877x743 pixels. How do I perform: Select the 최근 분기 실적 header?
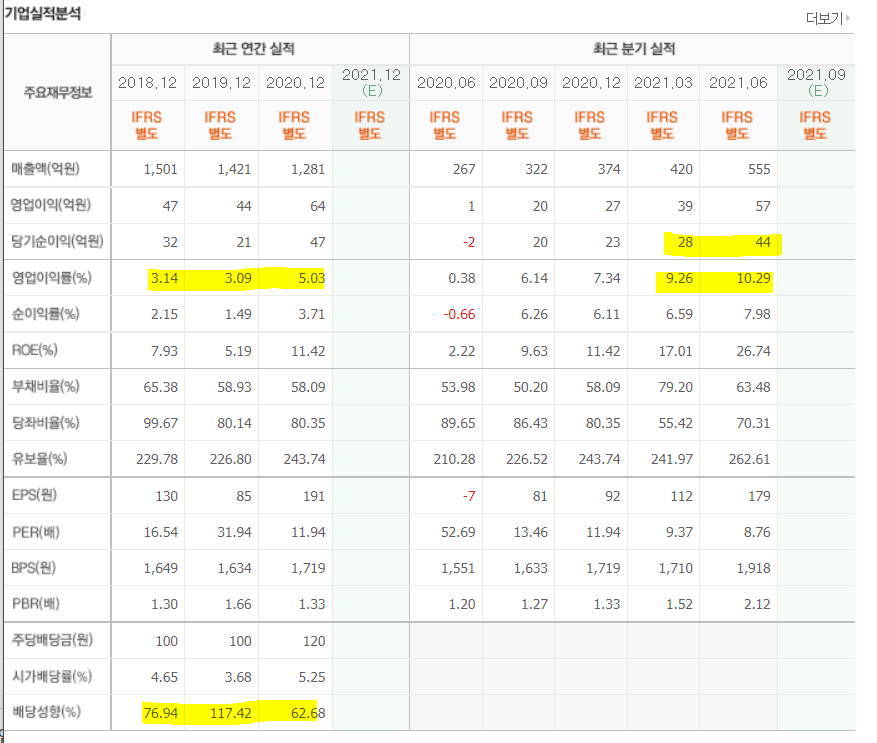(634, 49)
